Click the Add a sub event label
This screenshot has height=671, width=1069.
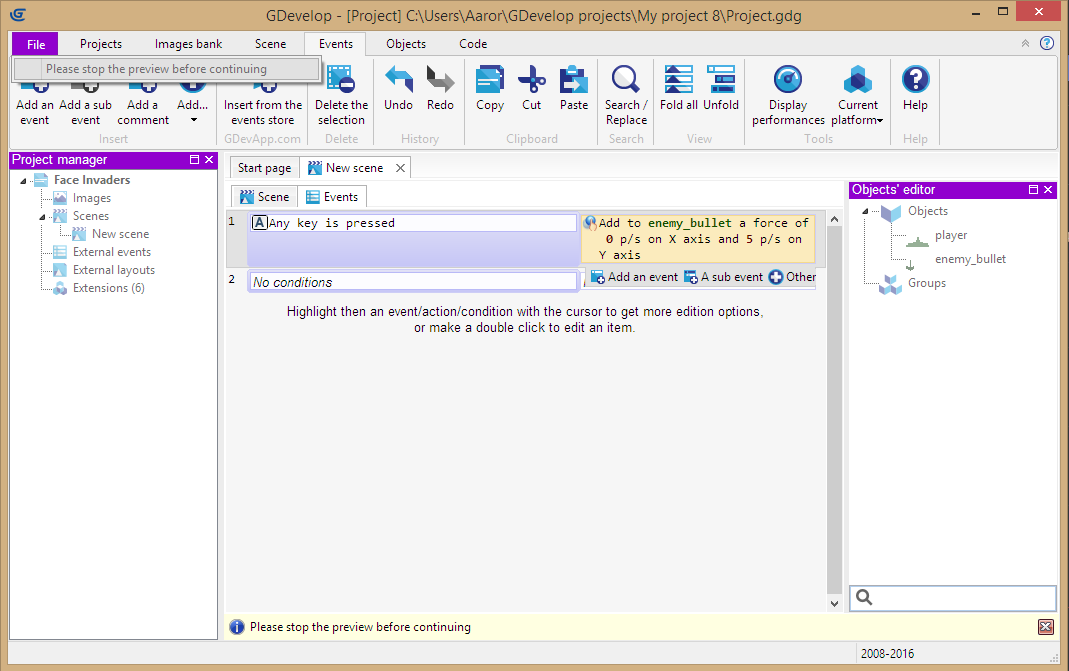click(85, 112)
